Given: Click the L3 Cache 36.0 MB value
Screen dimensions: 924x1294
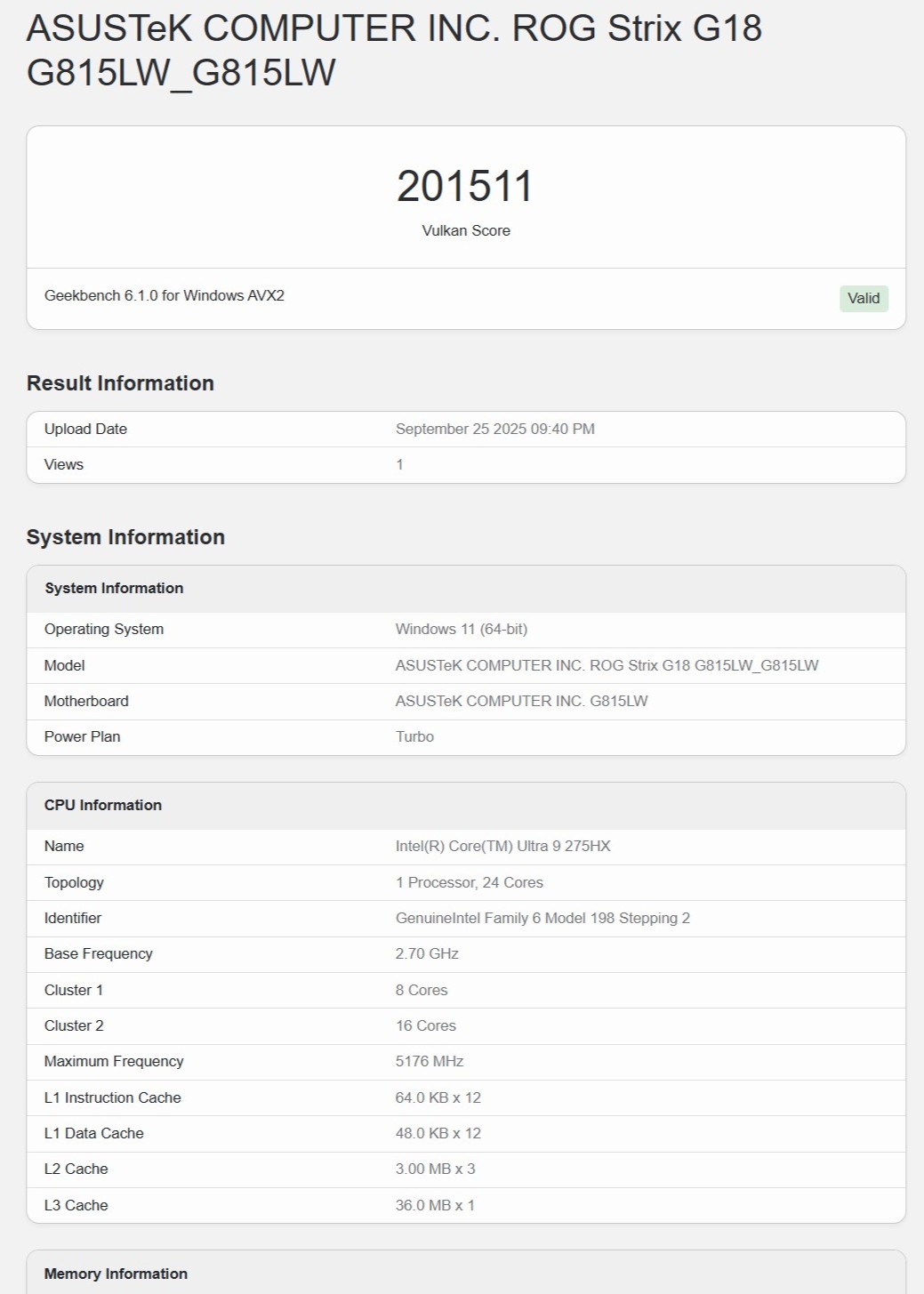Looking at the screenshot, I should 435,1205.
